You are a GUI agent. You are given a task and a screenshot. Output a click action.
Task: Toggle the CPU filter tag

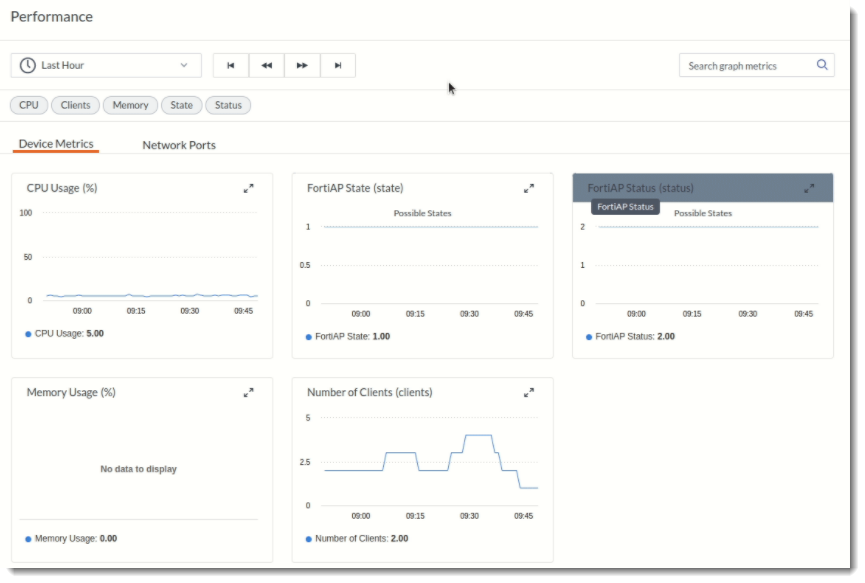[x=29, y=105]
